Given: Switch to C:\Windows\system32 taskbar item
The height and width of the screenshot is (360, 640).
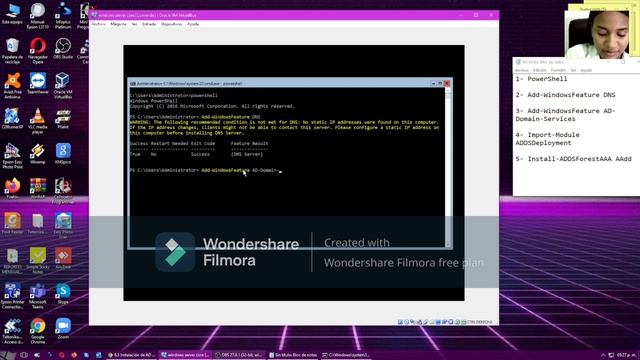Looking at the screenshot, I should pyautogui.click(x=346, y=355).
